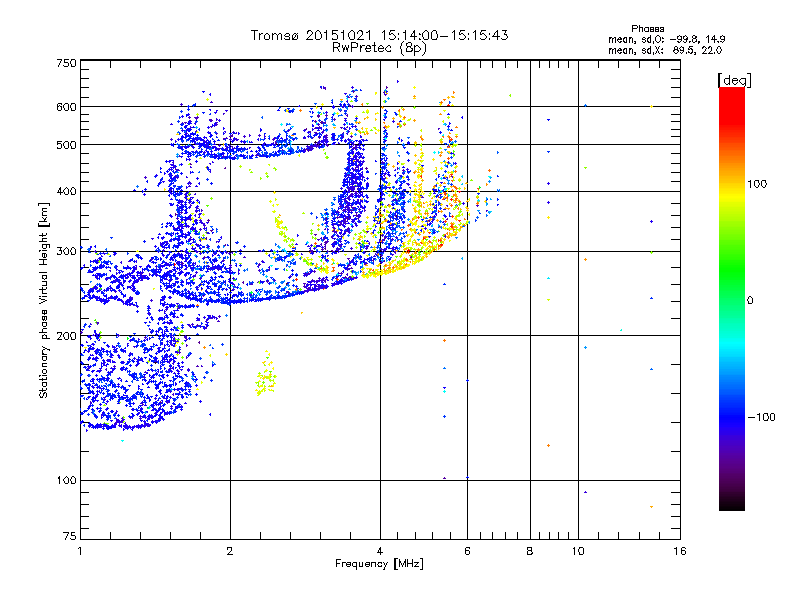This screenshot has width=800, height=600.
Task: Pick the black bottom of the phase colorbar
Action: 732,503
